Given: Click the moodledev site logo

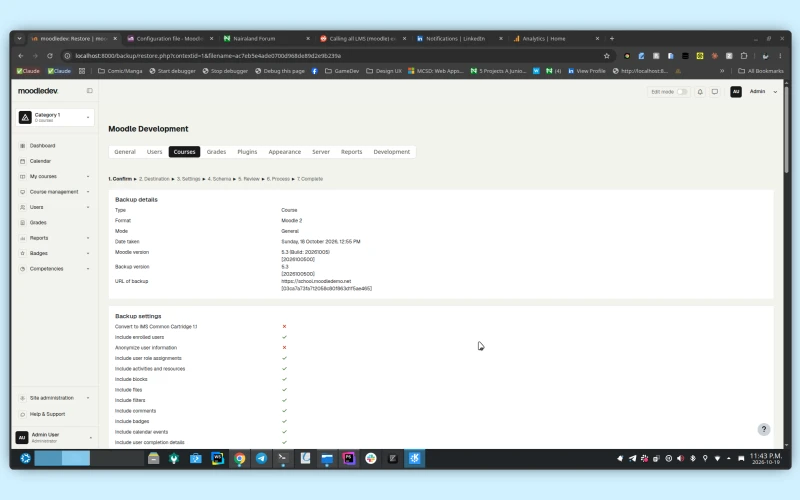Looking at the screenshot, I should tap(38, 91).
